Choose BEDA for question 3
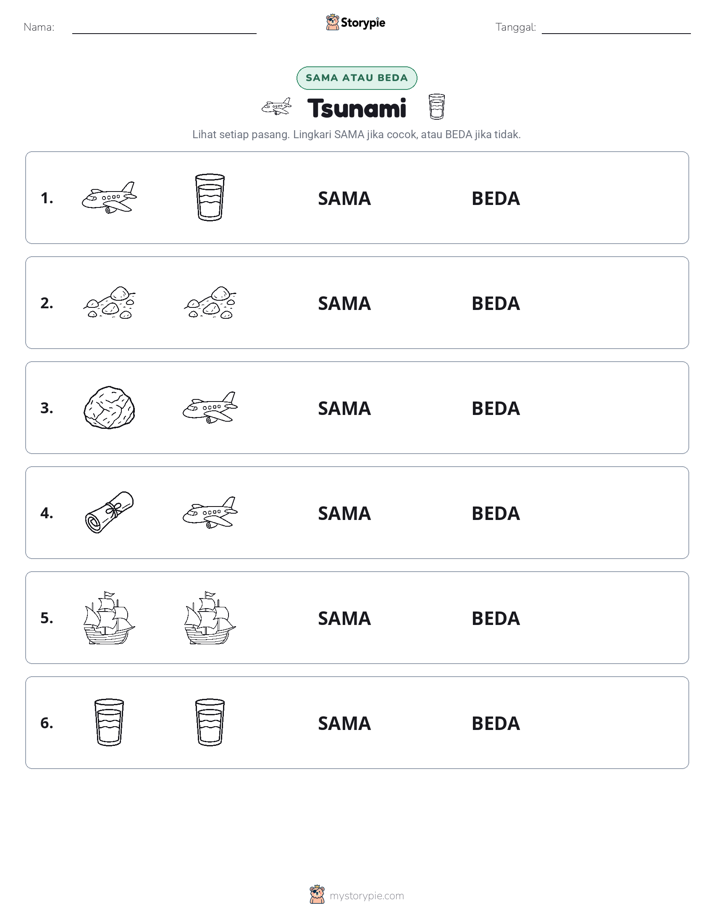 (495, 408)
